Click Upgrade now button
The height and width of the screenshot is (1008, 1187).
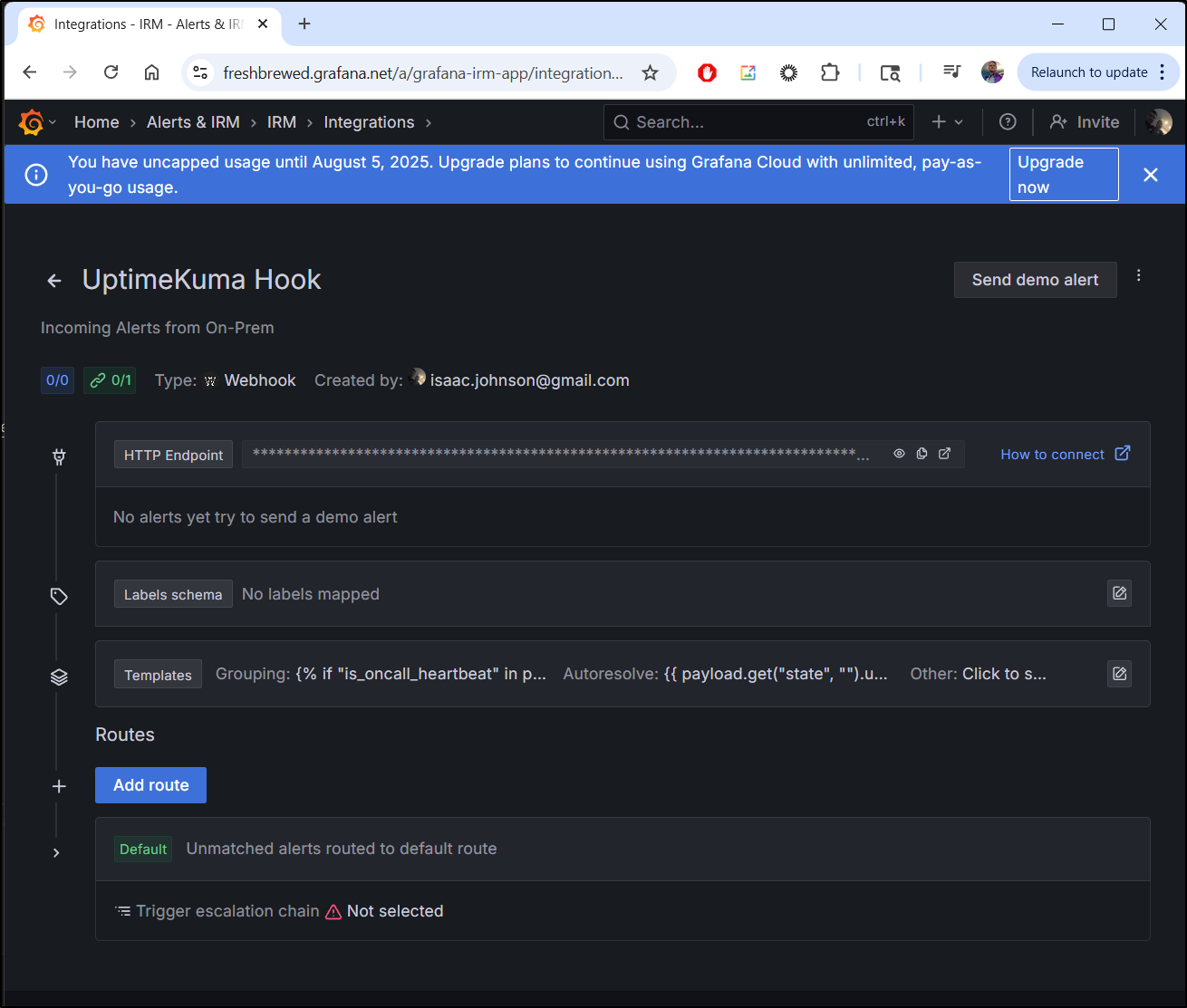pos(1064,174)
